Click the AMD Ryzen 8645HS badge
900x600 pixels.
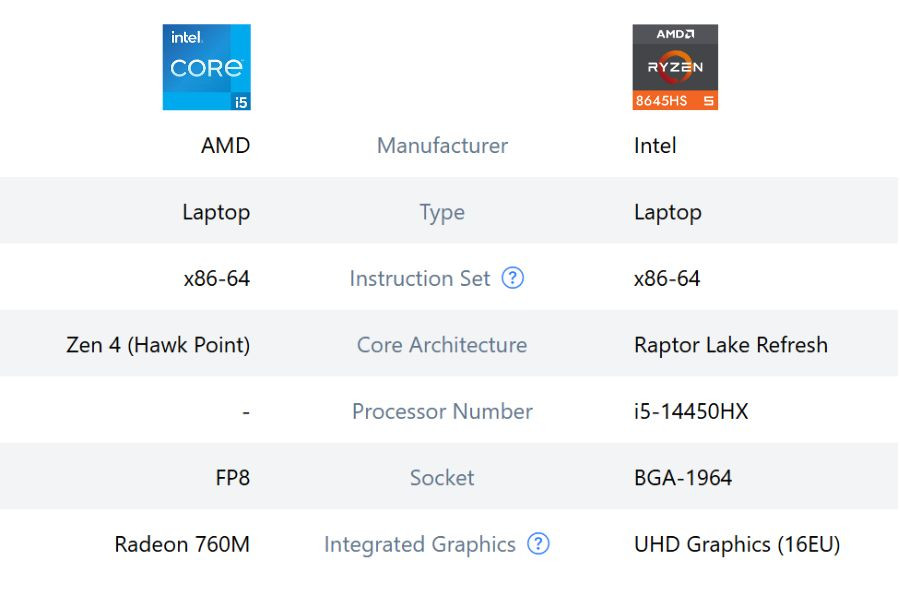[675, 67]
